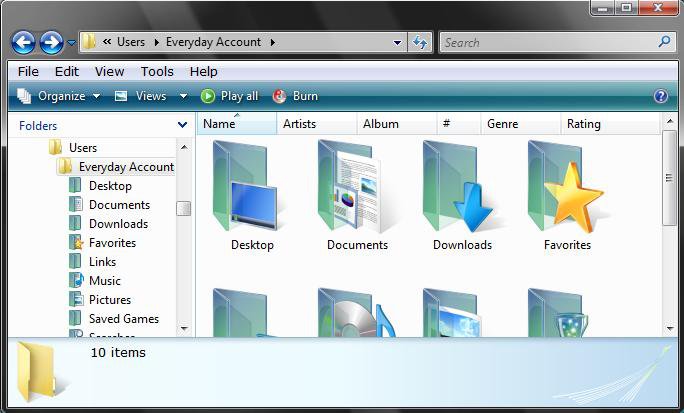Select the large Documents folder icon
Image resolution: width=684 pixels, height=413 pixels.
pos(350,187)
